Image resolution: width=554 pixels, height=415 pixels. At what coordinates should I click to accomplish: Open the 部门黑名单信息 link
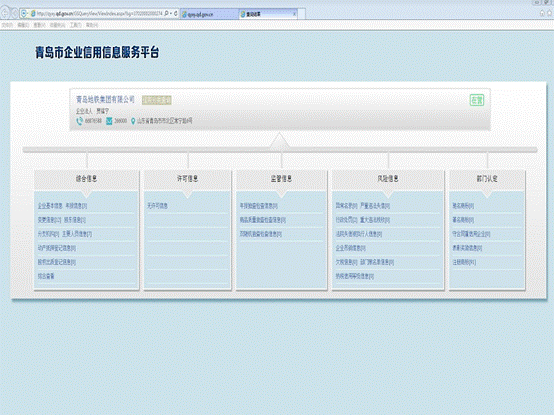point(377,262)
